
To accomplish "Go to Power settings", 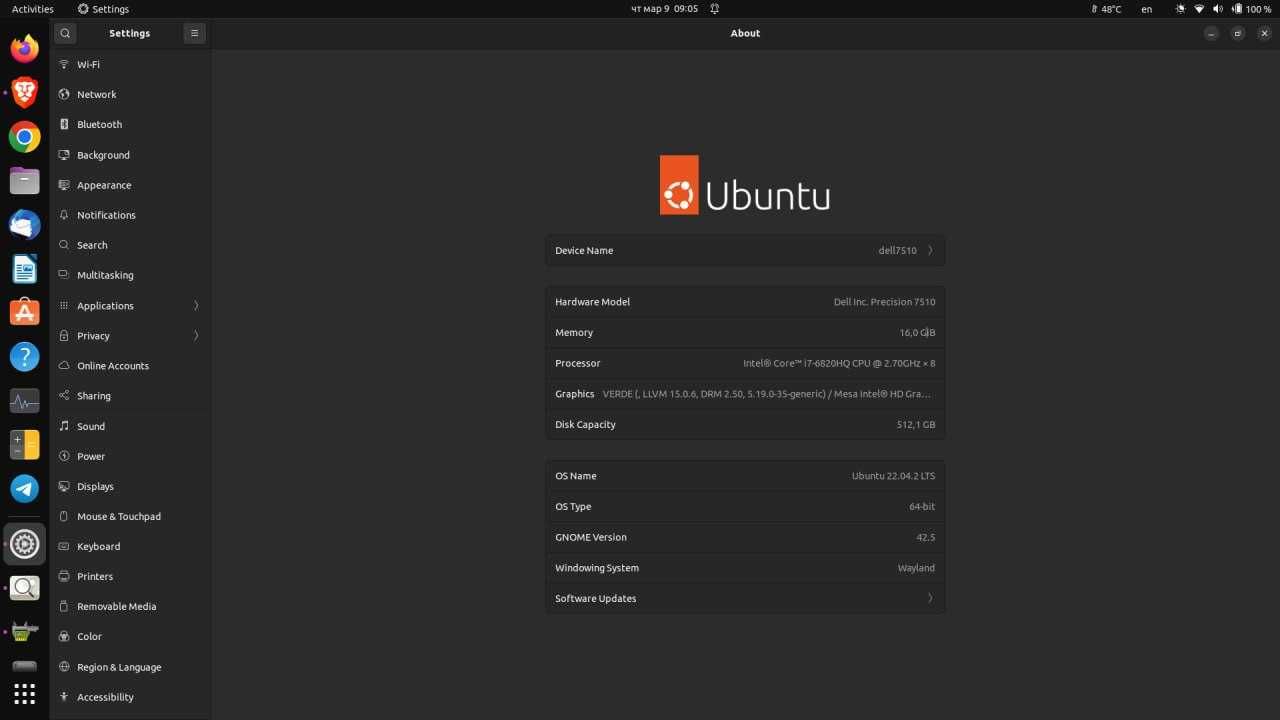I will (x=130, y=456).
